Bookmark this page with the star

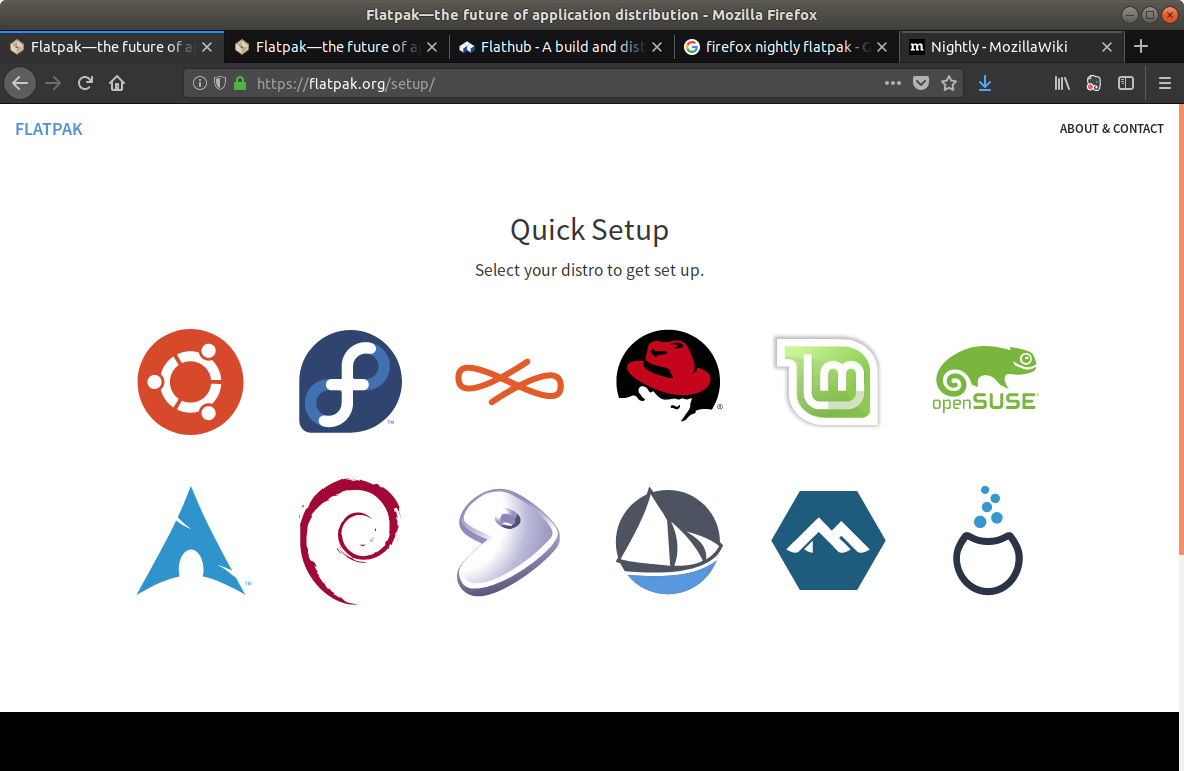click(x=949, y=84)
